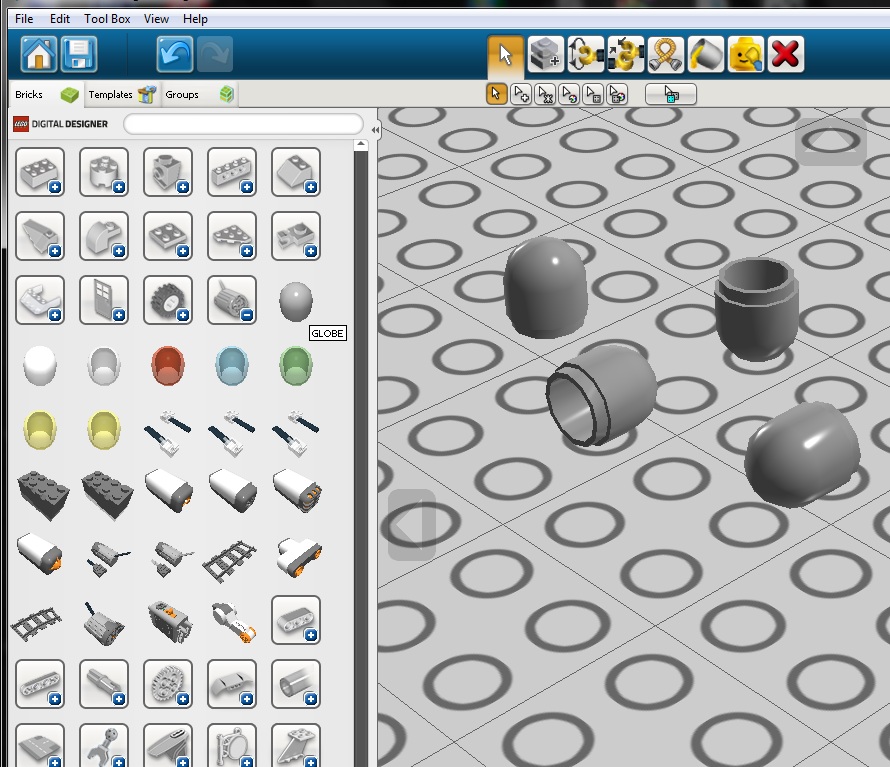Expand the wedge plates category
This screenshot has height=767, width=890.
click(x=232, y=236)
